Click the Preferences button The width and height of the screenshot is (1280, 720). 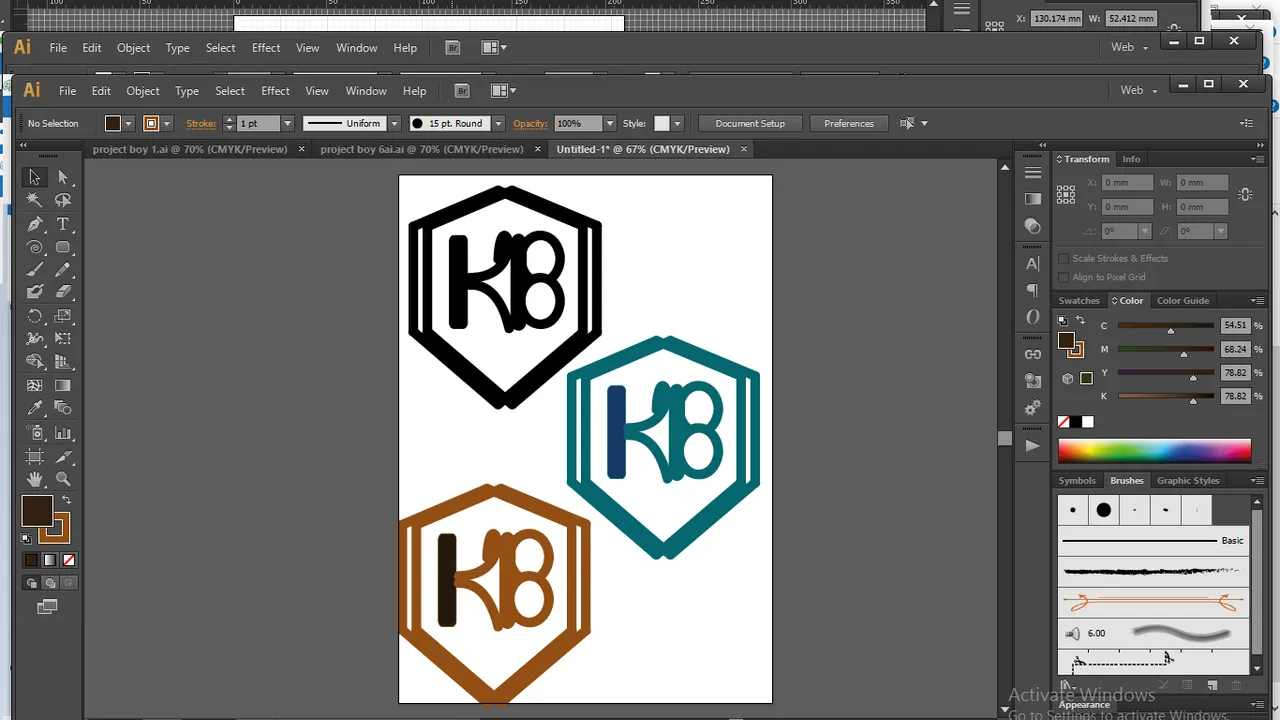[849, 123]
